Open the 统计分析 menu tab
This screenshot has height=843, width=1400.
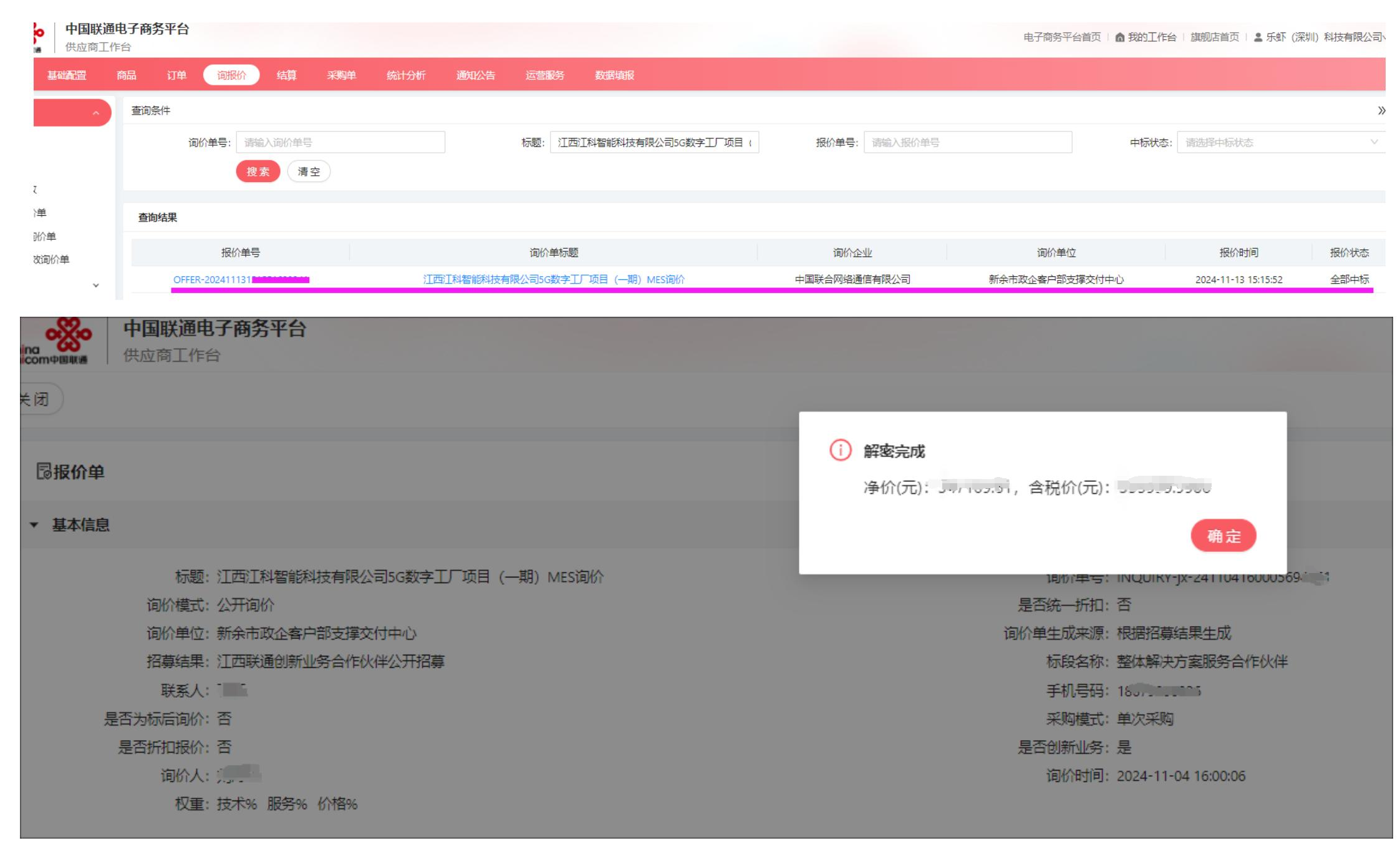[405, 75]
